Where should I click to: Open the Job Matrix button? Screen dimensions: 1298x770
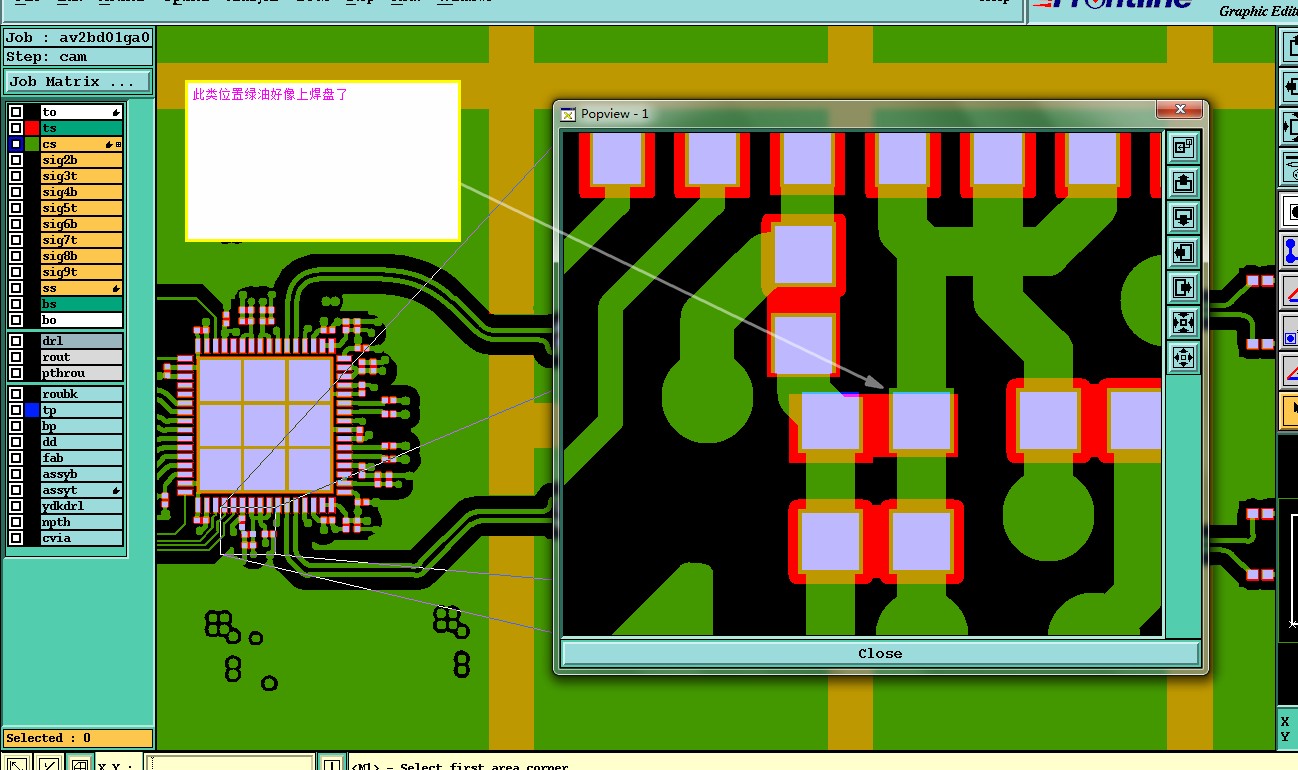click(78, 81)
